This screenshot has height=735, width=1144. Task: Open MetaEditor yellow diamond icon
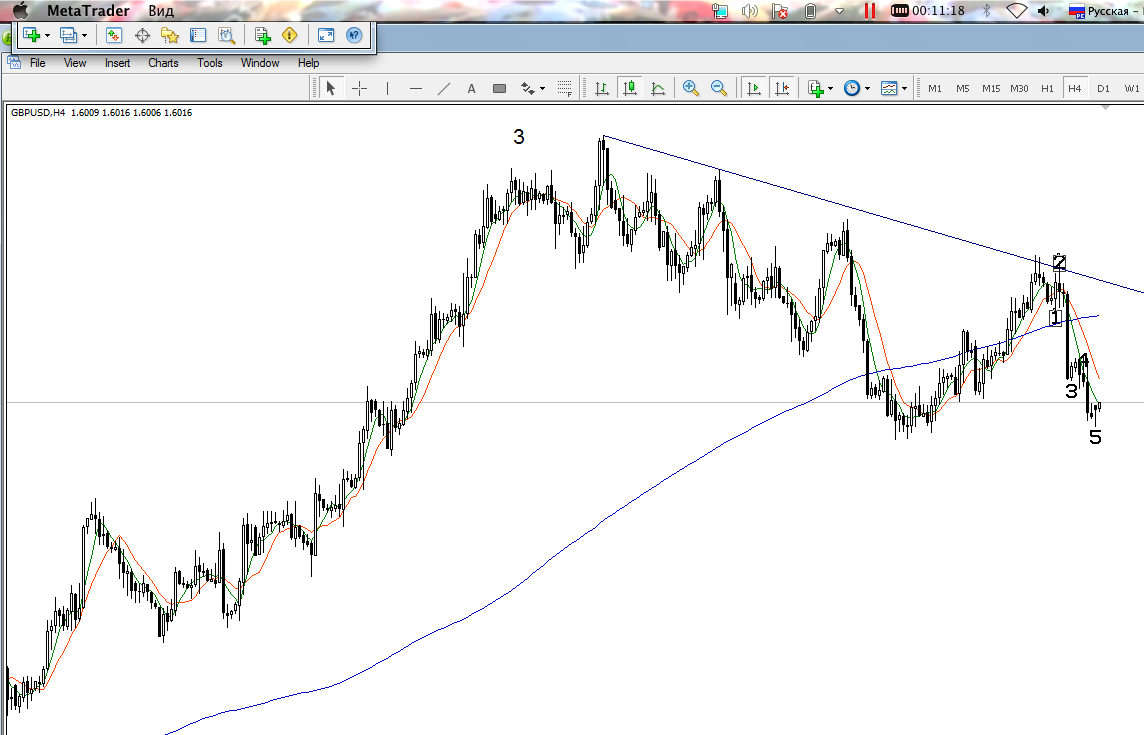pyautogui.click(x=290, y=35)
